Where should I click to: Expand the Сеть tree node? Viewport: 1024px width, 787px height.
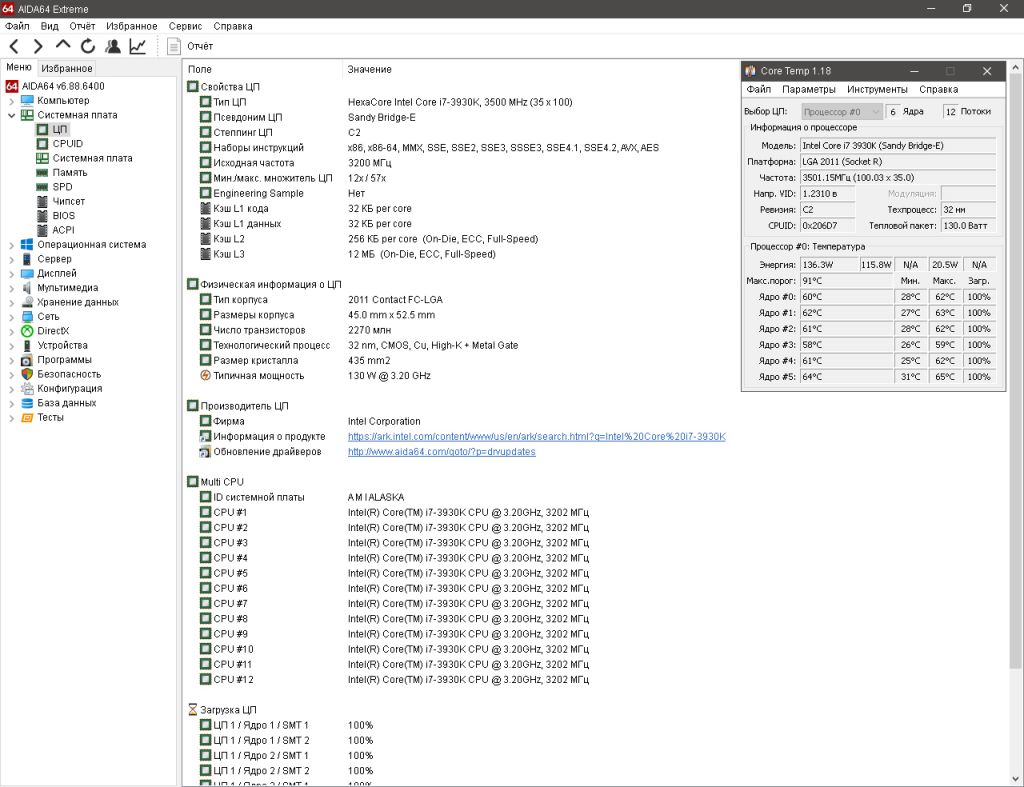click(x=11, y=317)
